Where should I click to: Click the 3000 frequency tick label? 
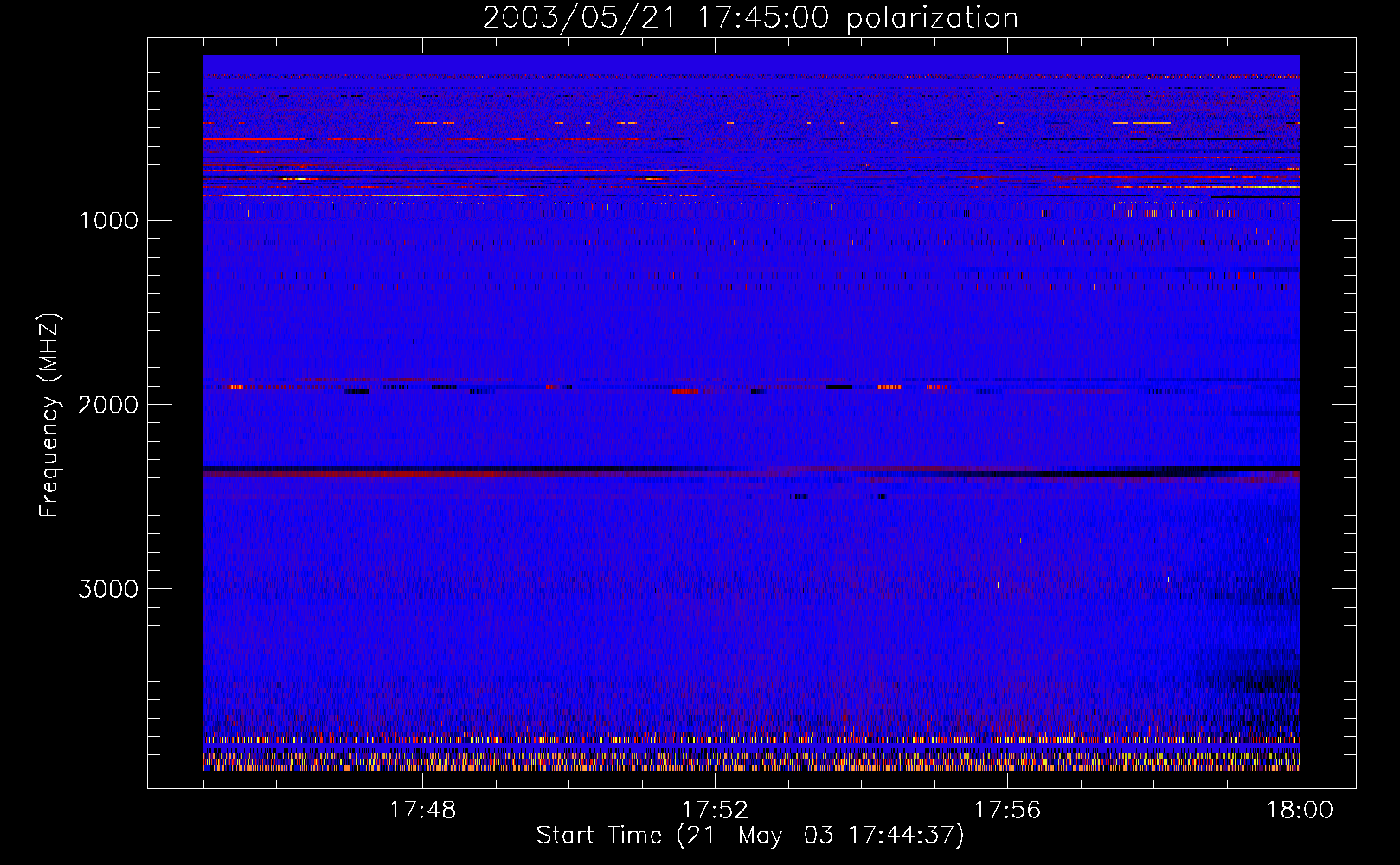108,589
